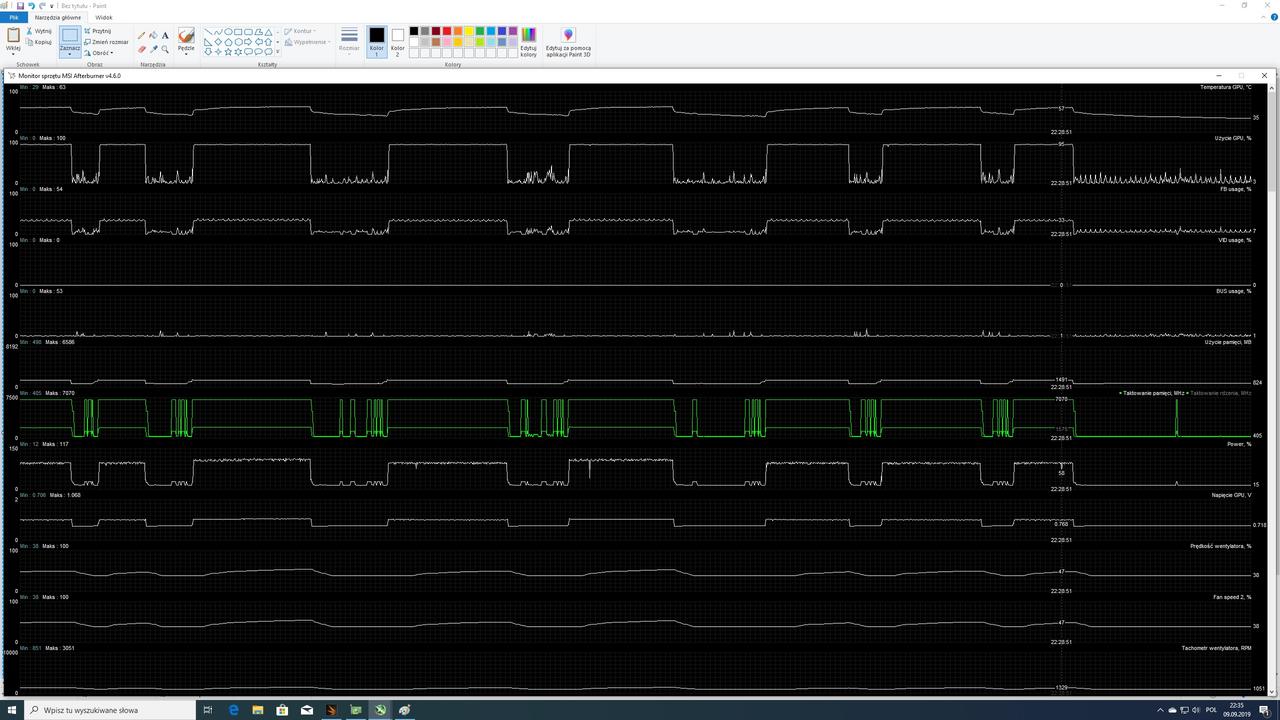1280x720 pixels.
Task: Open Edytuj kolory color editor
Action: click(528, 42)
